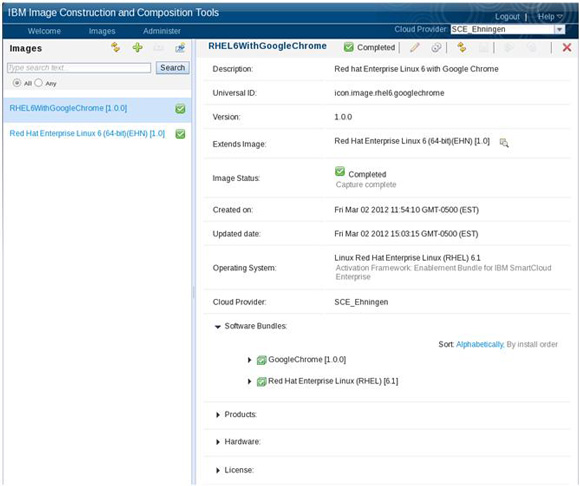Click the Updated date value
This screenshot has height=486, width=580.
tap(406, 234)
